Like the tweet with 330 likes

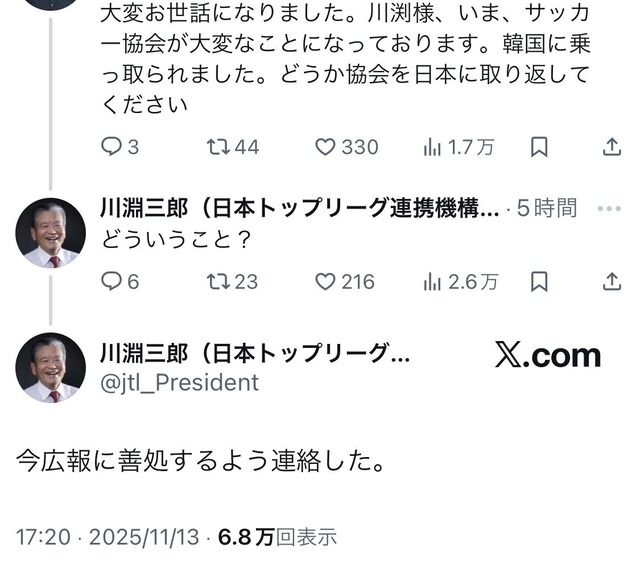(x=347, y=147)
